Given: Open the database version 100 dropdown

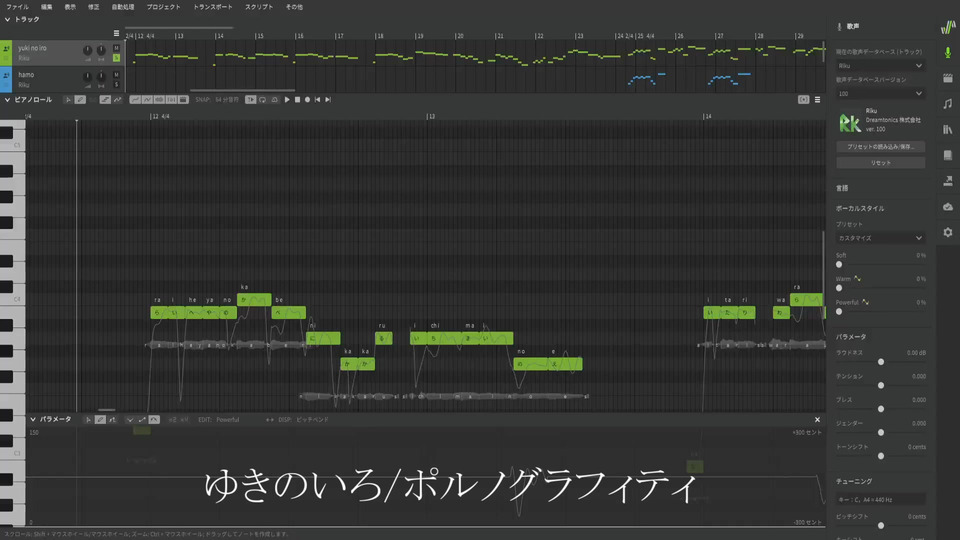Looking at the screenshot, I should [880, 94].
